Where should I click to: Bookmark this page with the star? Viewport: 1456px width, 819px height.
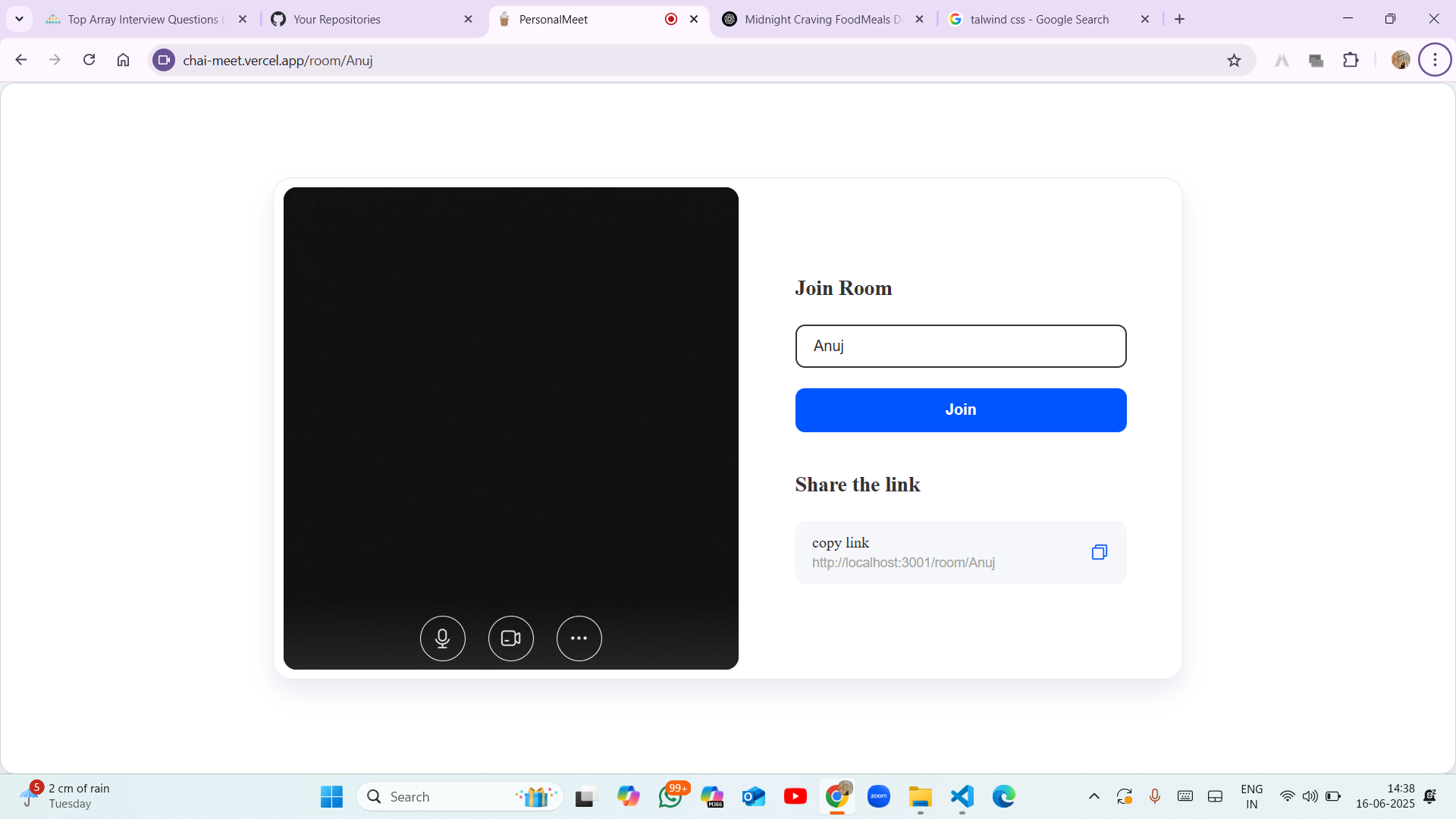[1234, 61]
